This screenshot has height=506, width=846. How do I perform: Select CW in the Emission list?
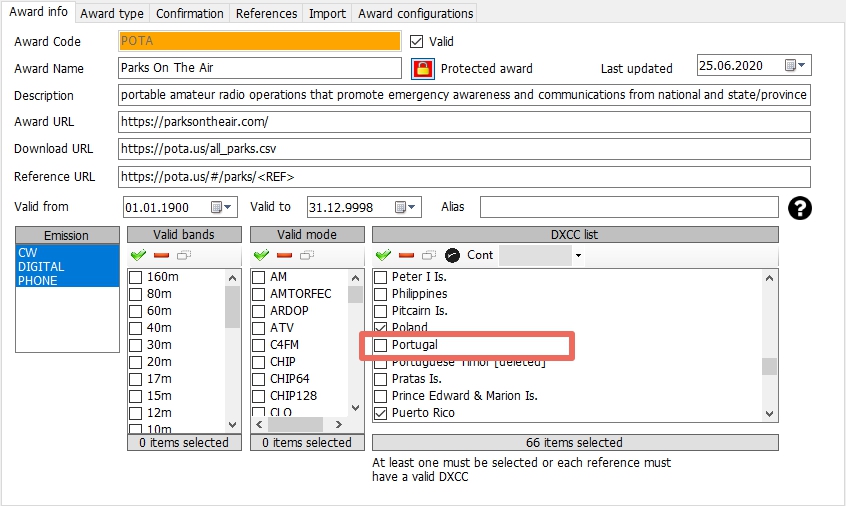pos(67,252)
